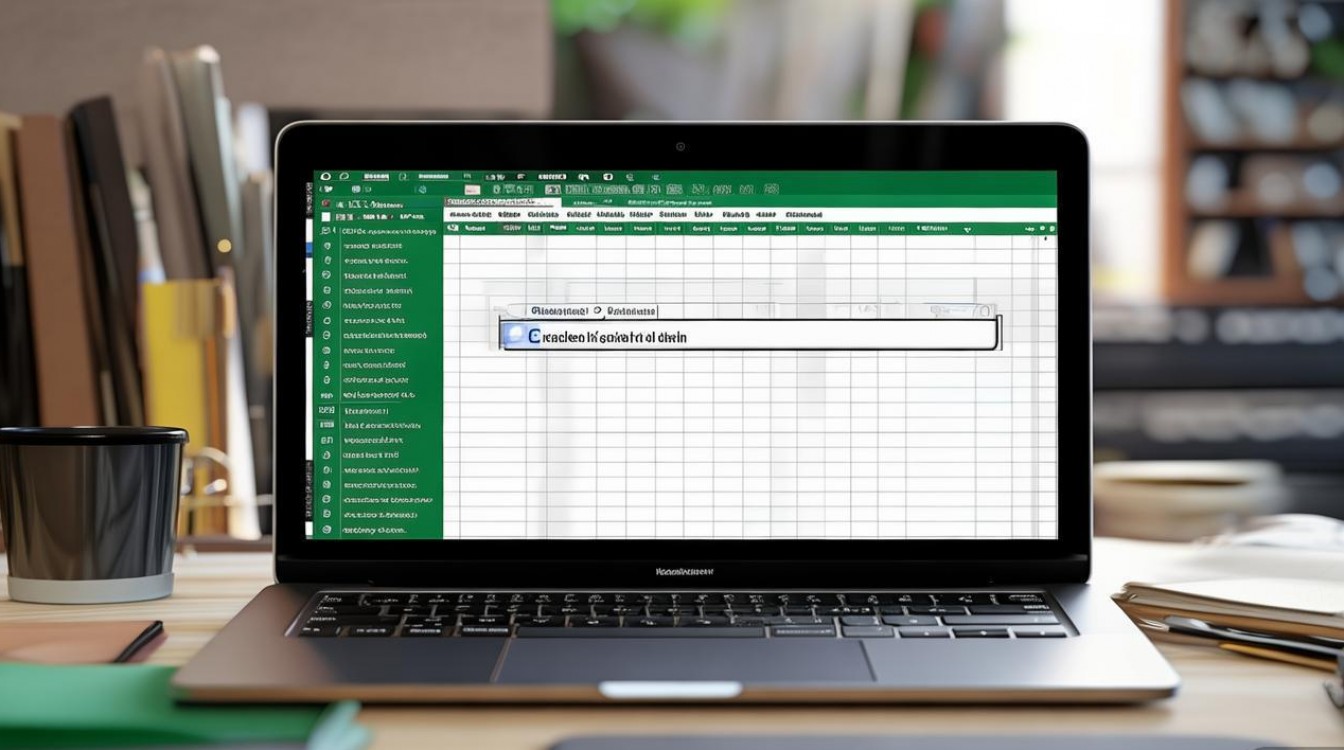The width and height of the screenshot is (1344, 750).
Task: Click the white square icon in the green ribbon
Action: [x=472, y=189]
